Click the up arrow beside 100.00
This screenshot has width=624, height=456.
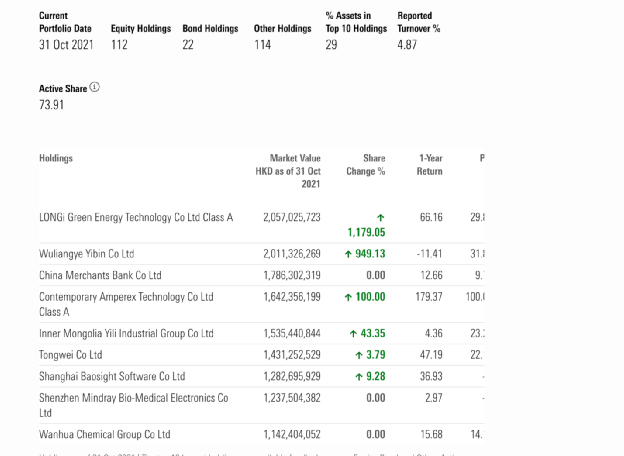point(347,297)
